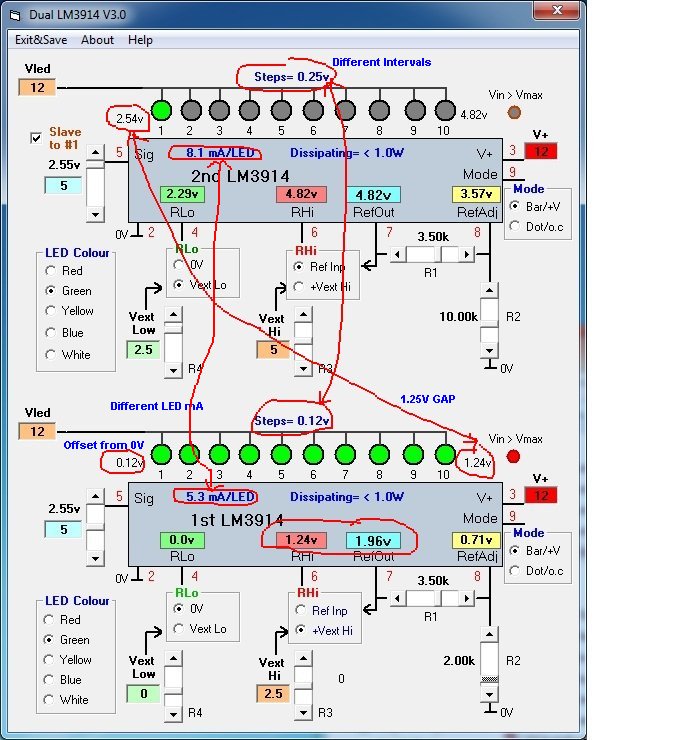The image size is (676, 740).
Task: Click up arrow of 2nd LM3914 R4 Vext Low slider
Action: click(x=173, y=314)
